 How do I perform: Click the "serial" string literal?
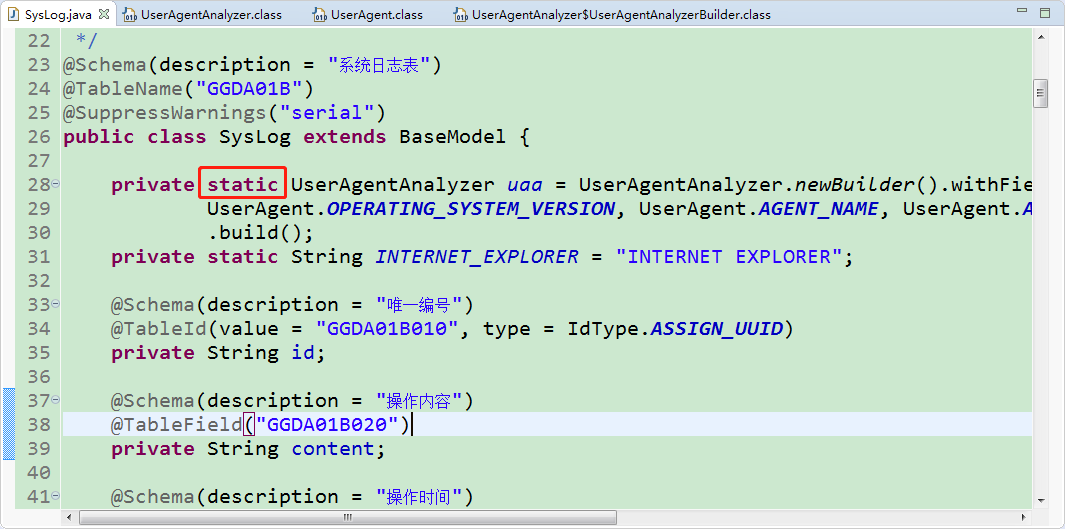tap(325, 112)
